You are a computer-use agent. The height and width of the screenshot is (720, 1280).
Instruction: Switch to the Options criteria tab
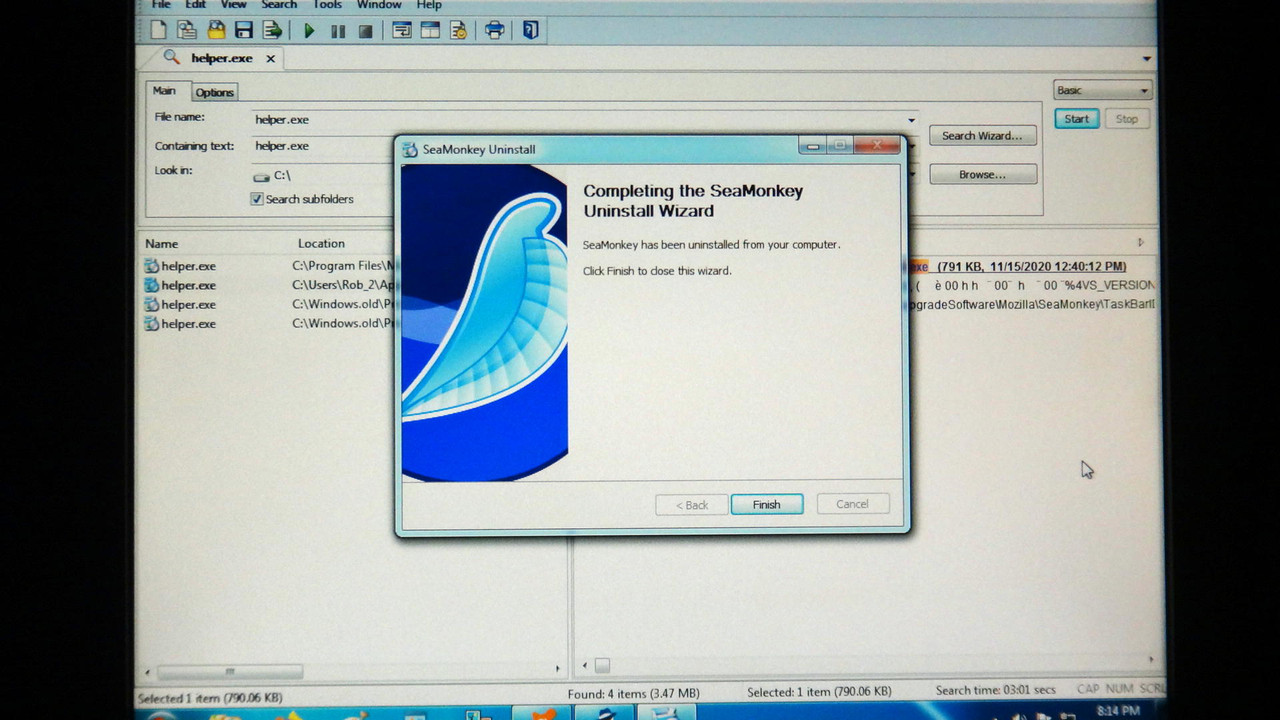coord(214,92)
